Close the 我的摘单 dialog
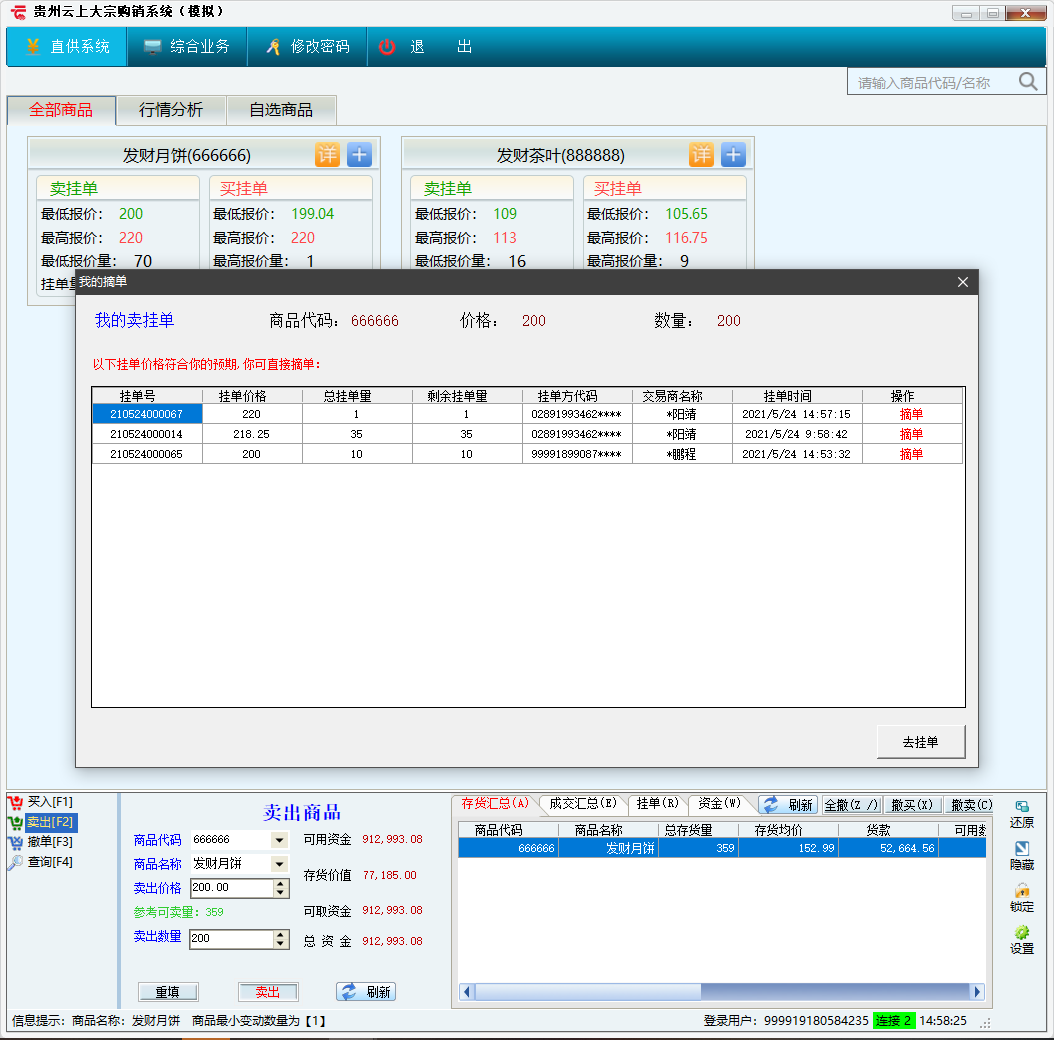The width and height of the screenshot is (1054, 1040). 963,282
